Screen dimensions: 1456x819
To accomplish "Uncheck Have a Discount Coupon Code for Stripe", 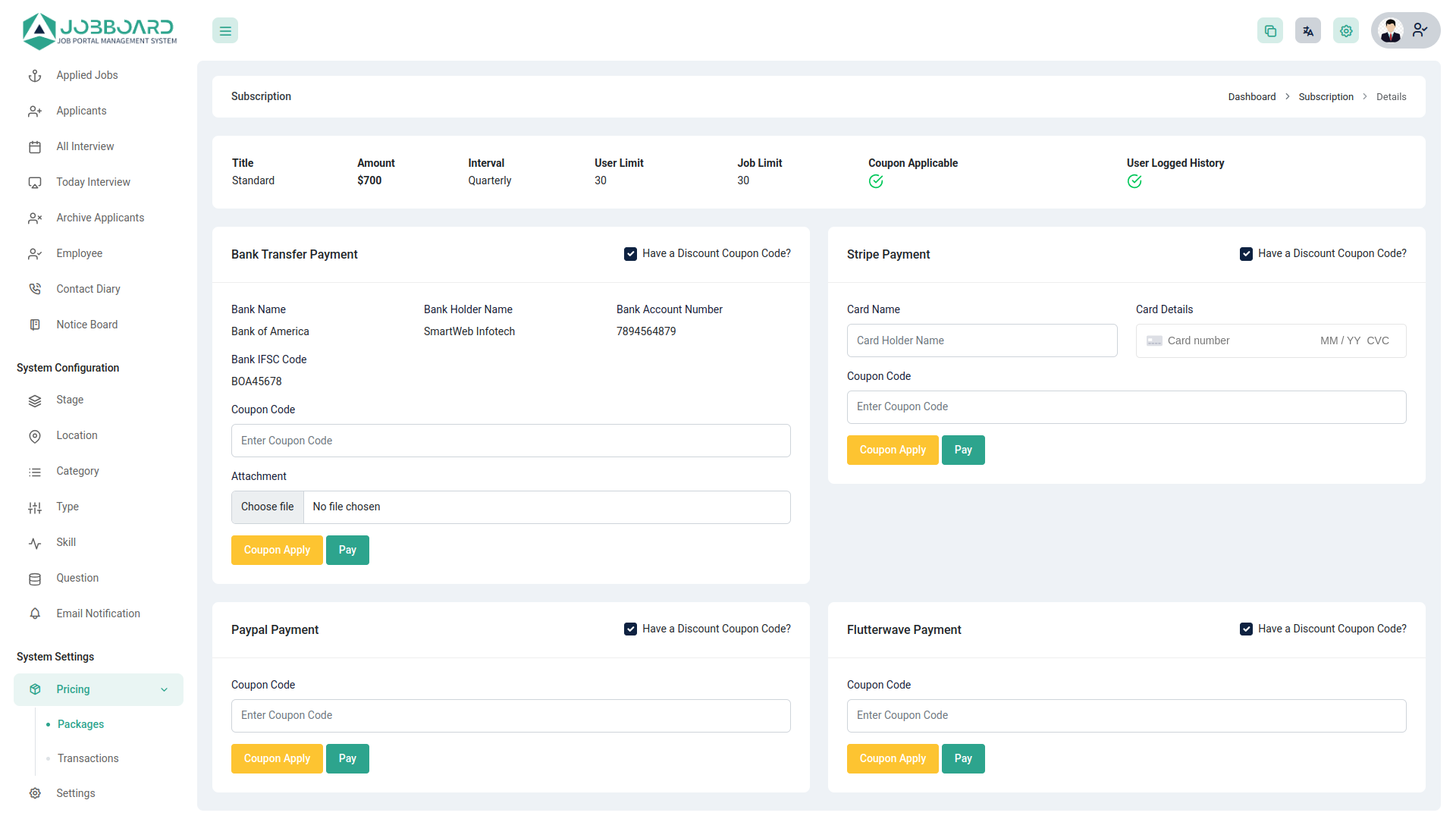I will pyautogui.click(x=1246, y=253).
